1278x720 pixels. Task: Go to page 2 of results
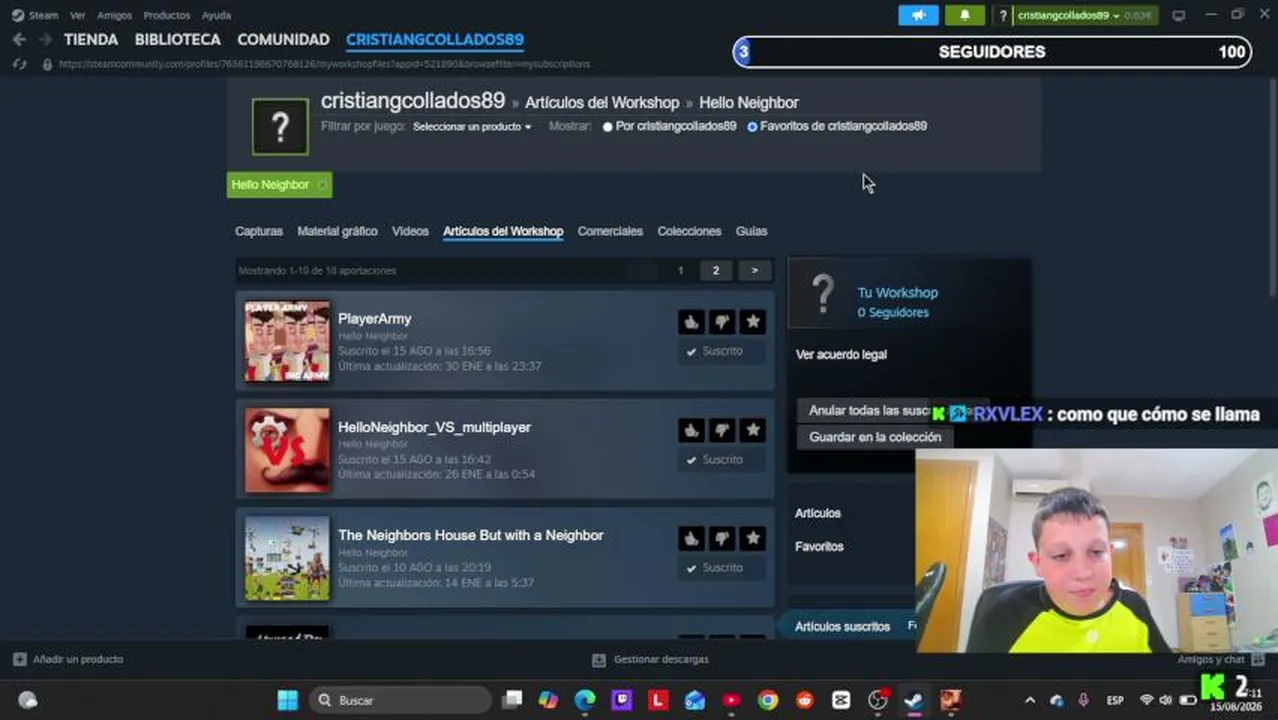tap(715, 270)
